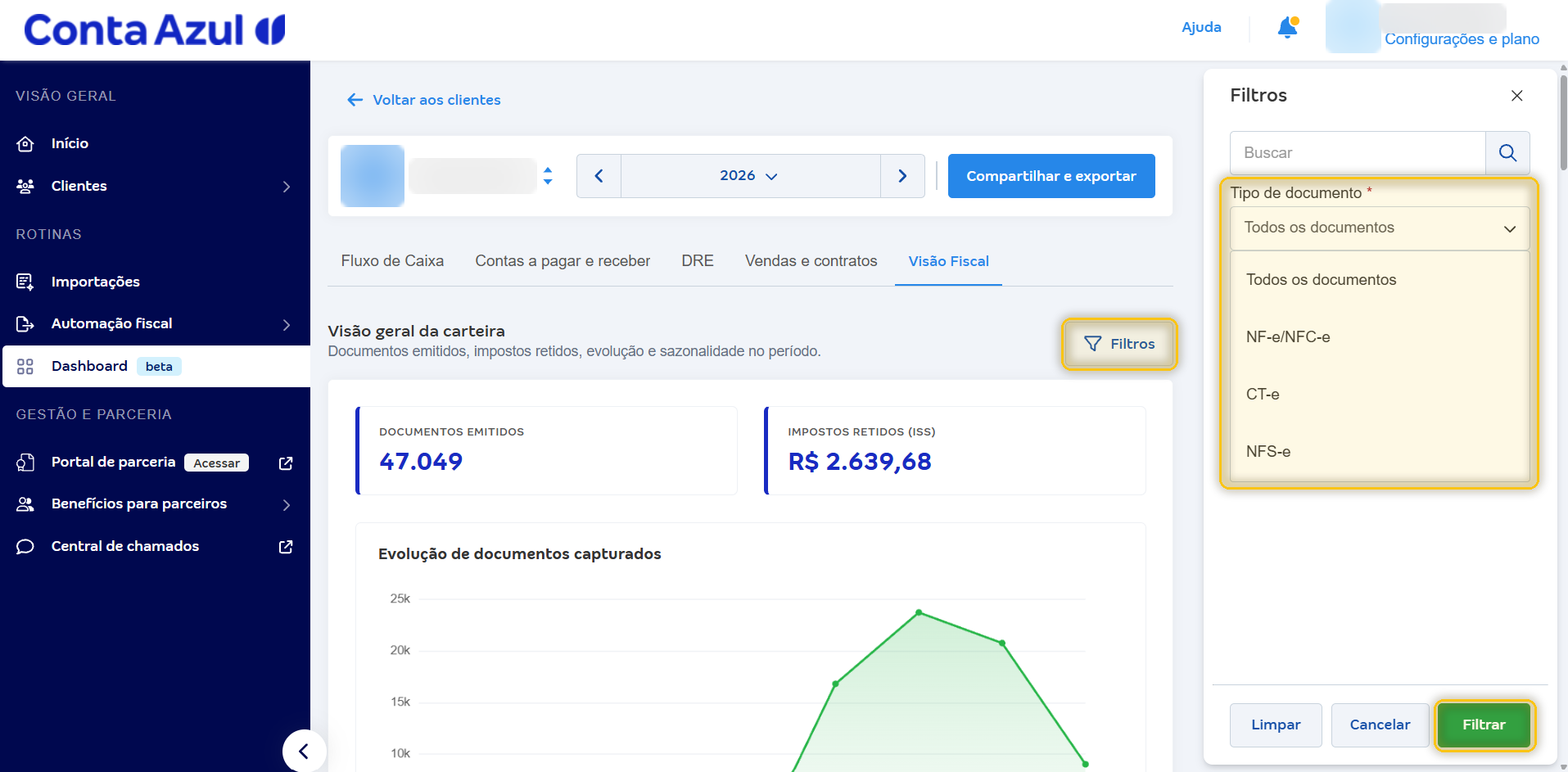Open the Filtros button
This screenshot has height=772, width=1568.
pos(1119,345)
